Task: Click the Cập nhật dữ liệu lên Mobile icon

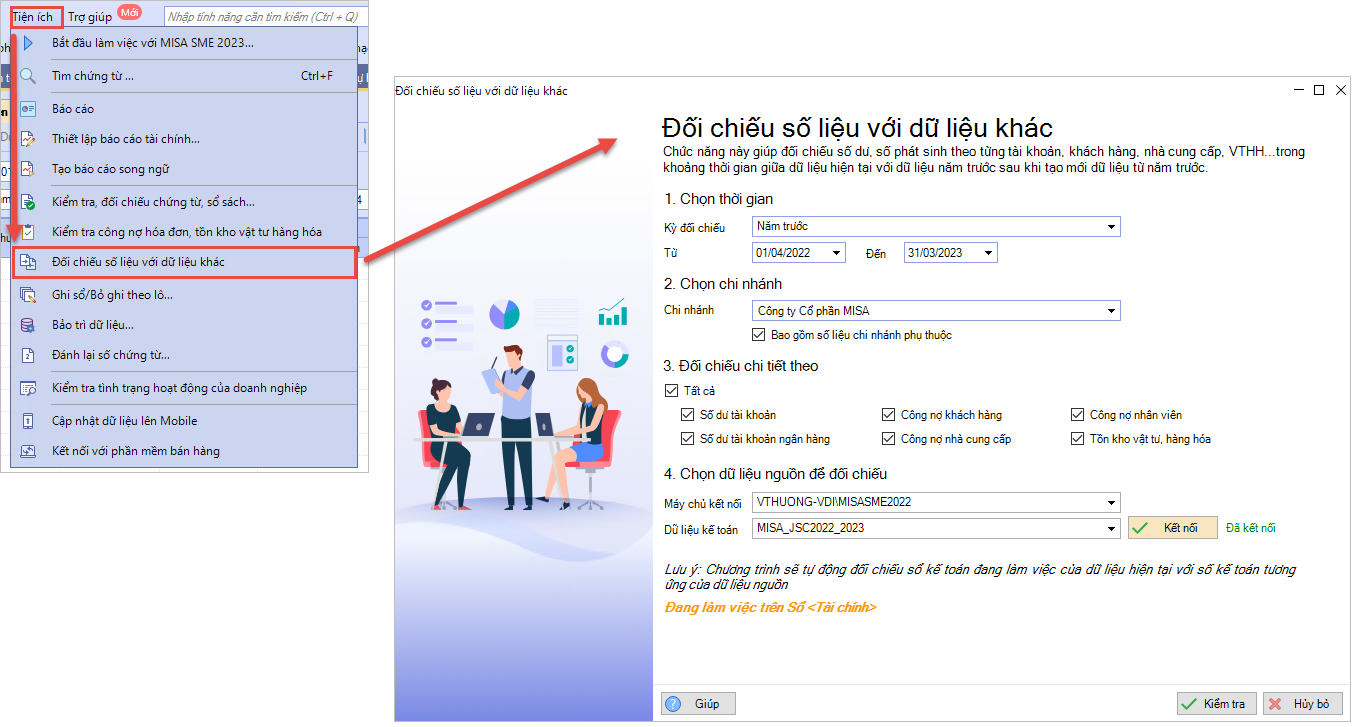Action: pyautogui.click(x=28, y=421)
